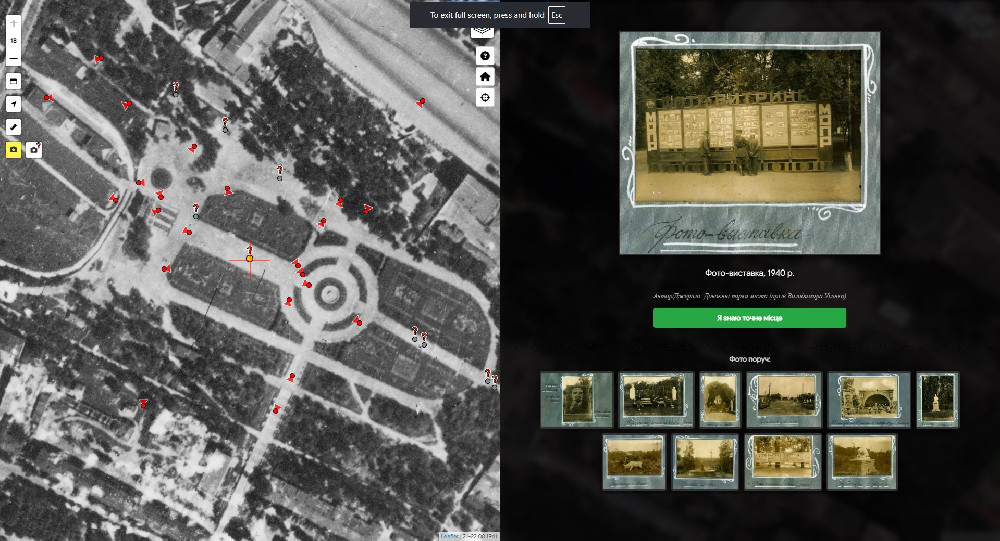Open the Leaflet attribution link
Viewport: 1000px width, 541px height.
(450, 537)
